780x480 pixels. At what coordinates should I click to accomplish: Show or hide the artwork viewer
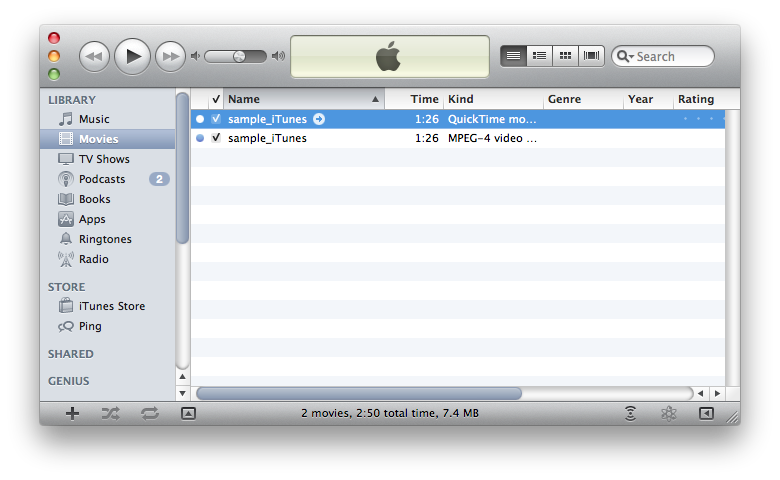click(x=189, y=413)
